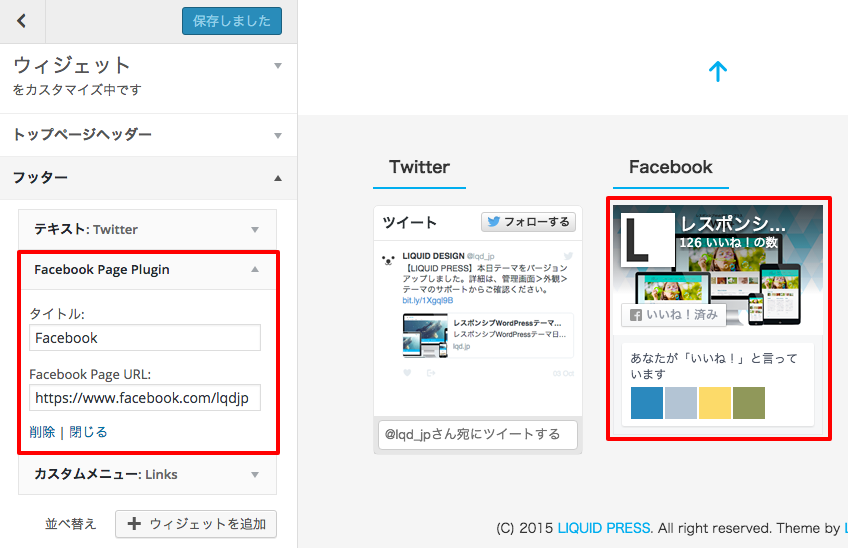Screen dimensions: 848x548
Task: Click the blue scroll-to-top arrow
Action: click(x=718, y=71)
